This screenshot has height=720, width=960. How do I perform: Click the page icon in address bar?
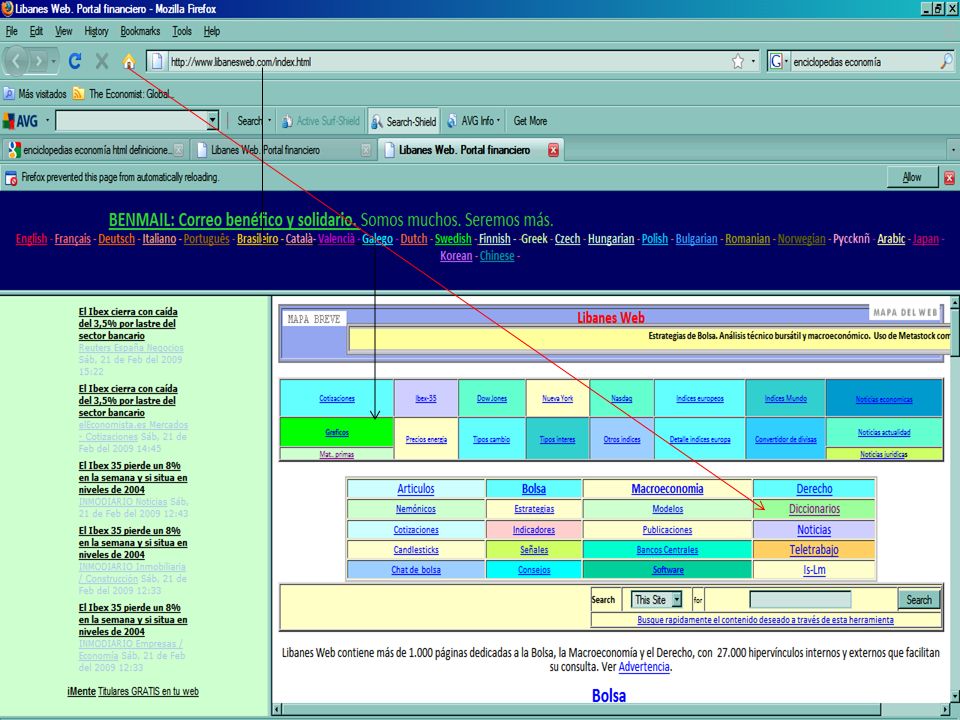pyautogui.click(x=157, y=61)
